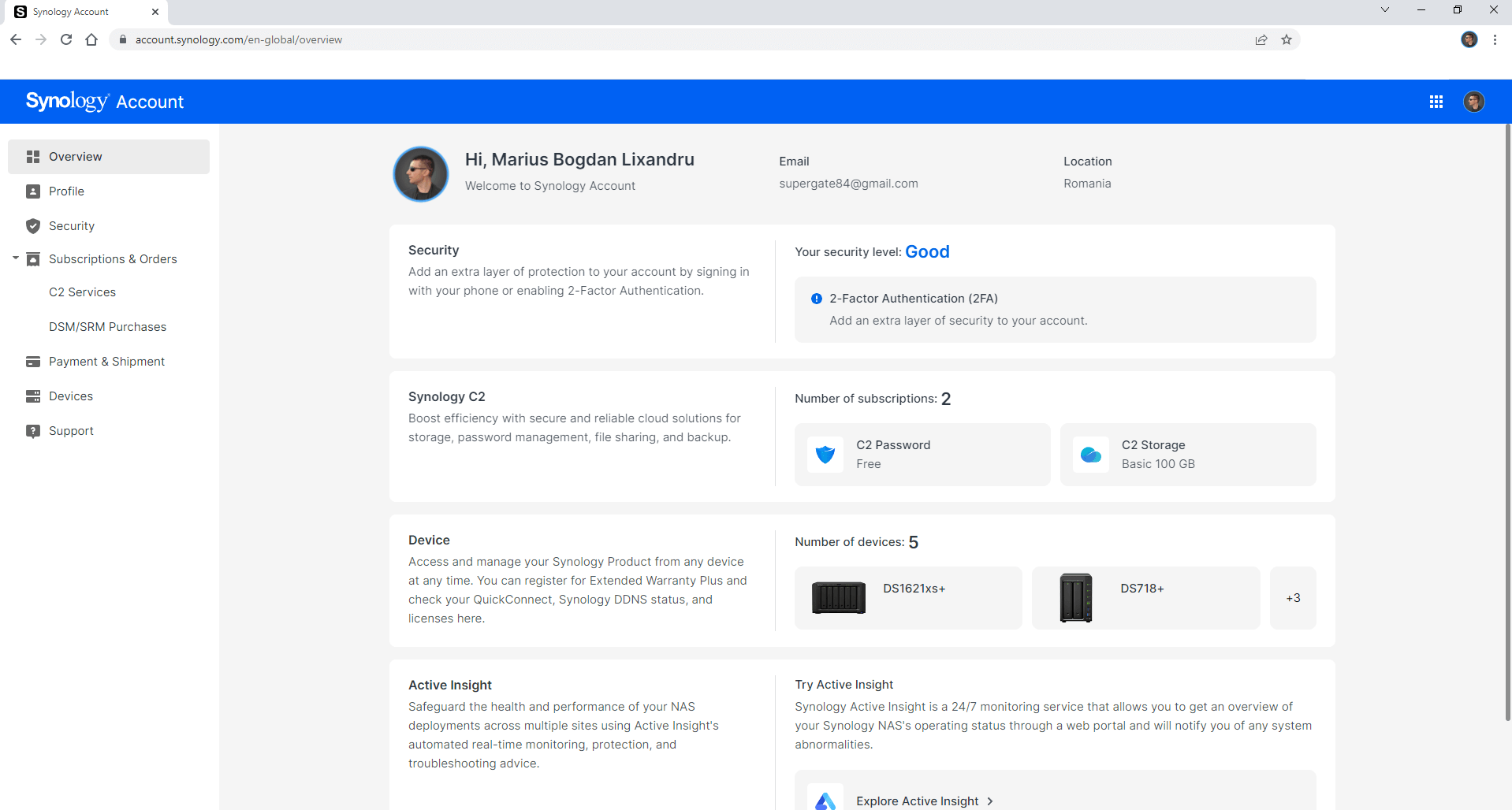Click the Payment & Shipment card icon
Viewport: 1512px width, 810px height.
pos(33,362)
